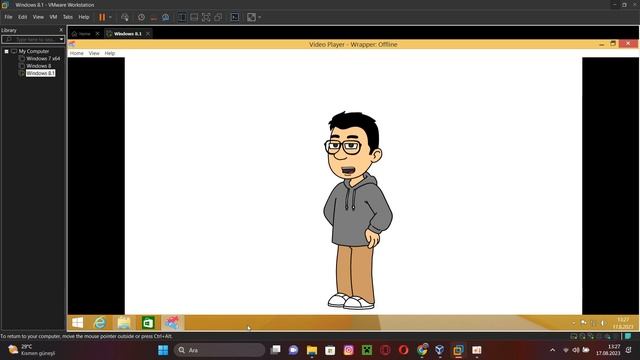Toggle the library sidebar view icon
640x360 pixels.
[182, 17]
